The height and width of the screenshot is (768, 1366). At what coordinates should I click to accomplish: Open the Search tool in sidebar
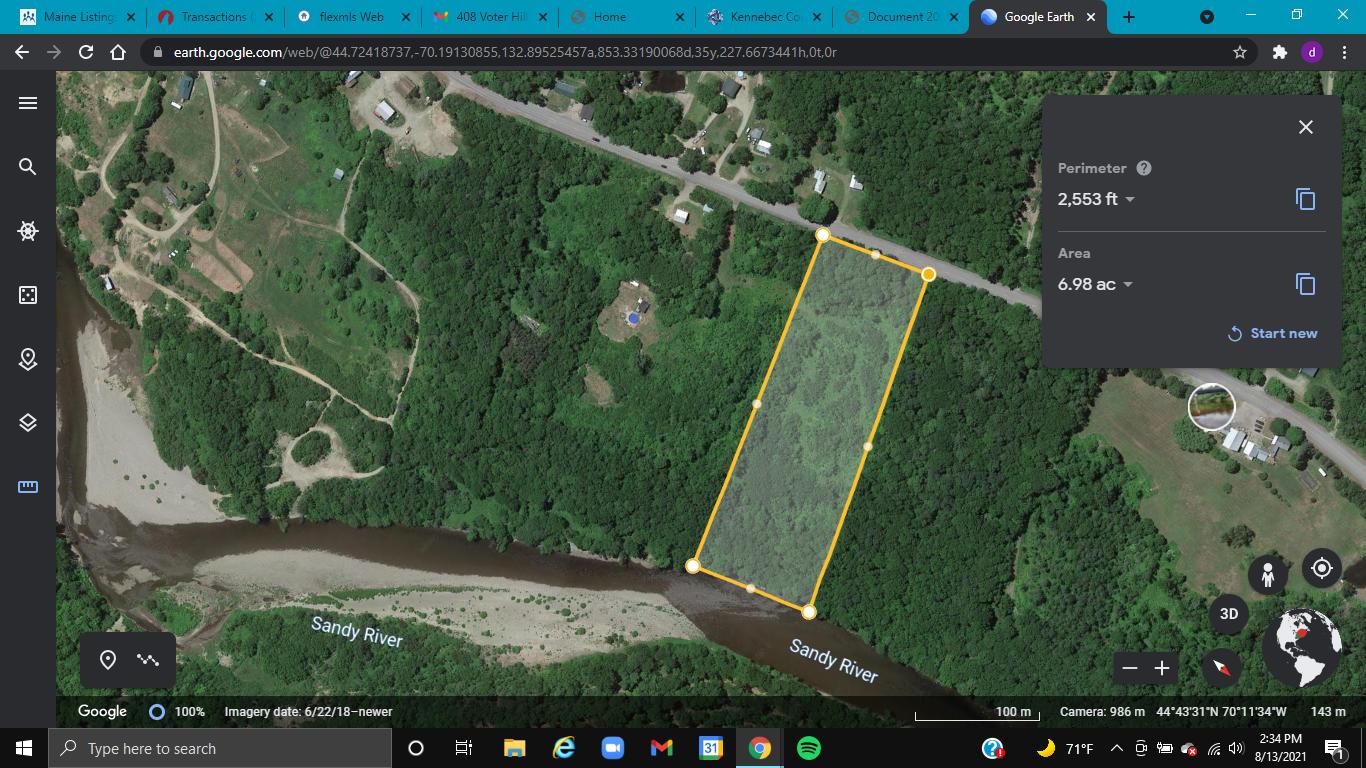(x=28, y=167)
